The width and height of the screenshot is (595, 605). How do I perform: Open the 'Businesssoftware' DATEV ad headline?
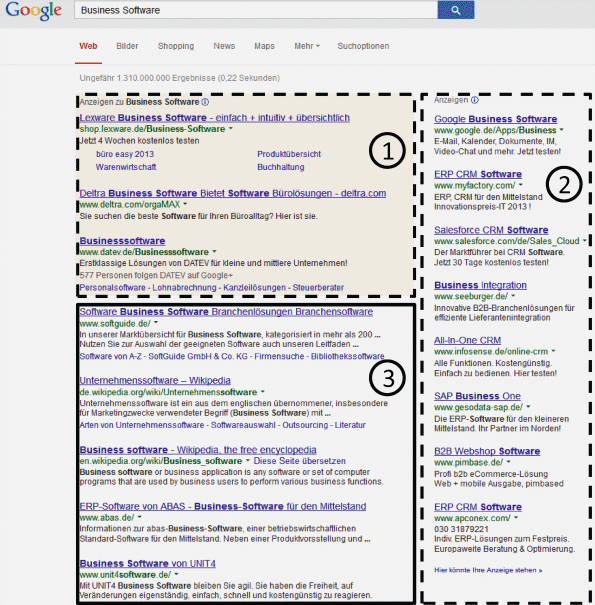(122, 241)
